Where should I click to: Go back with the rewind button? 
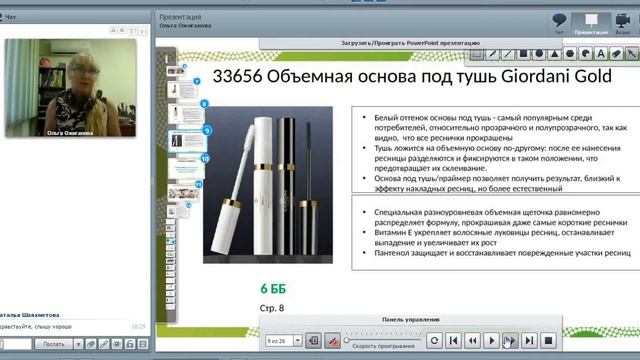tap(472, 340)
